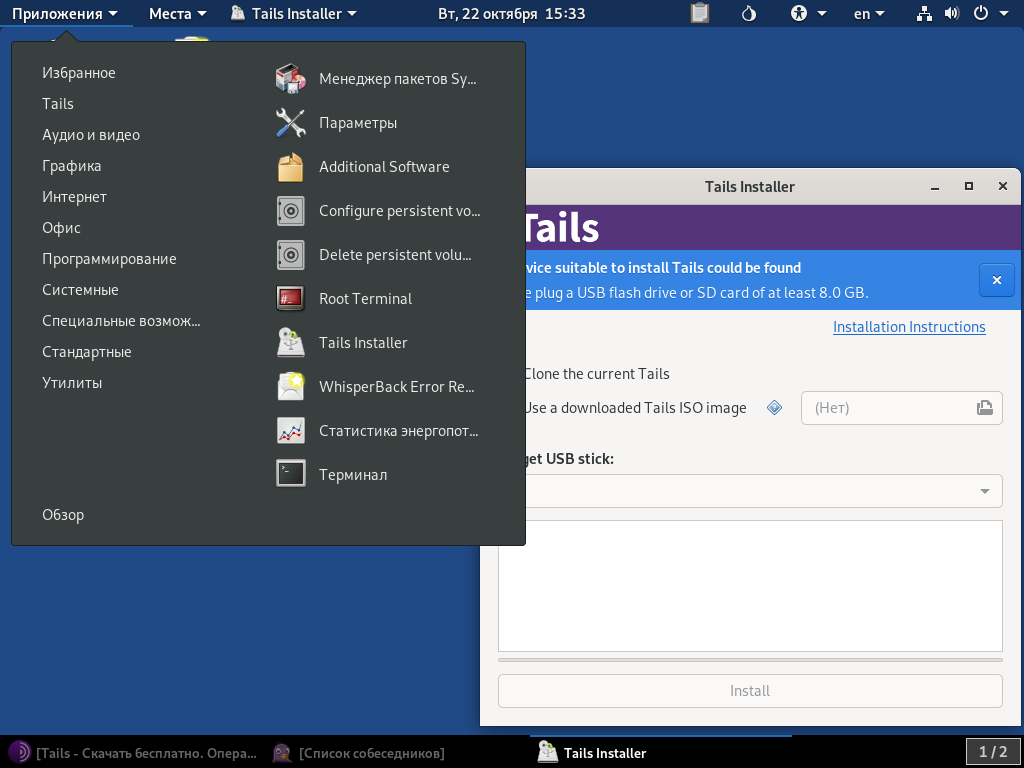This screenshot has width=1024, height=768.
Task: Open Synaptic package manager icon
Action: coord(291,79)
